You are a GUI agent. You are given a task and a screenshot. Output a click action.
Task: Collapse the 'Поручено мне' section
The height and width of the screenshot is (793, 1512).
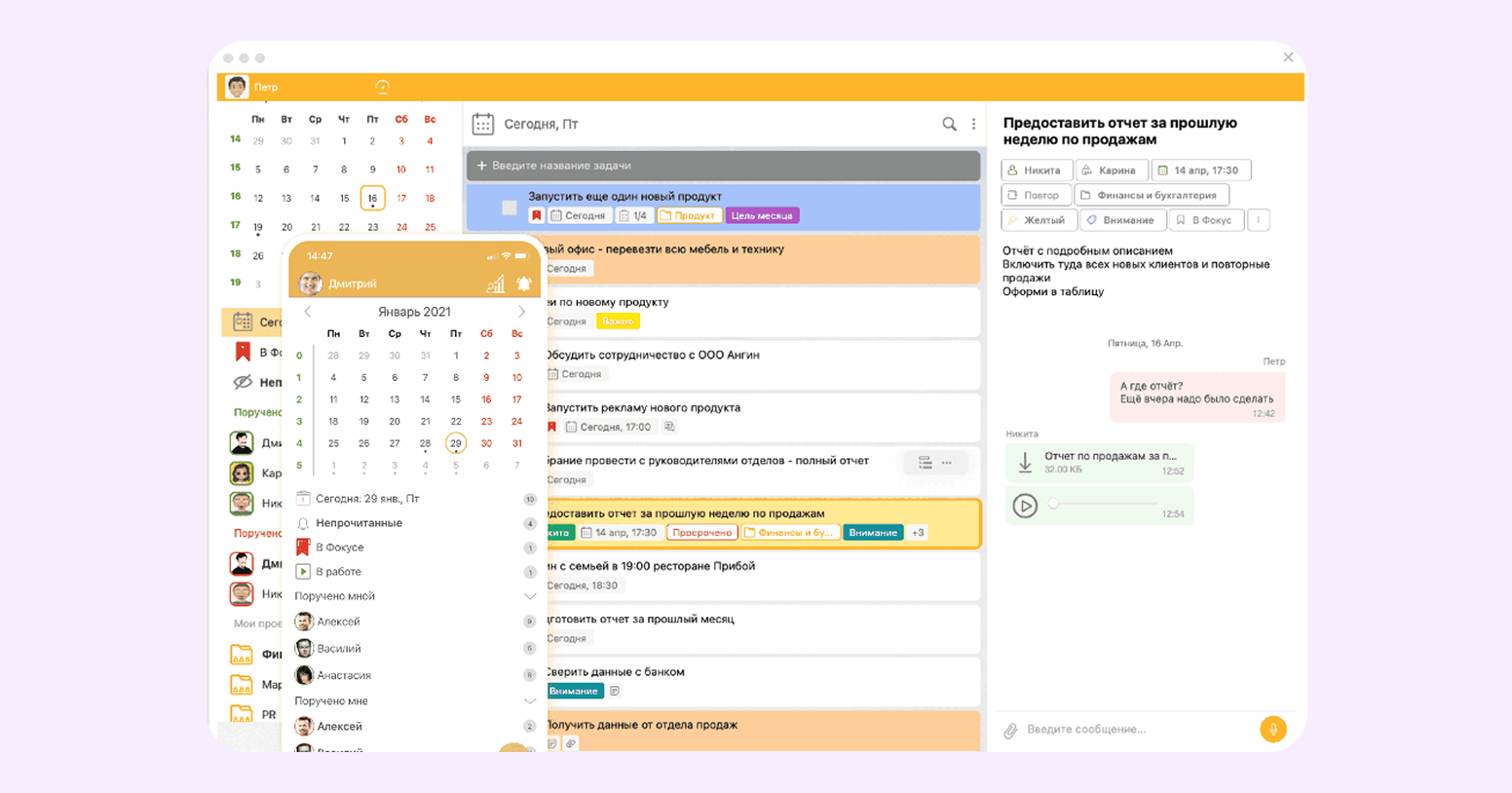click(530, 701)
